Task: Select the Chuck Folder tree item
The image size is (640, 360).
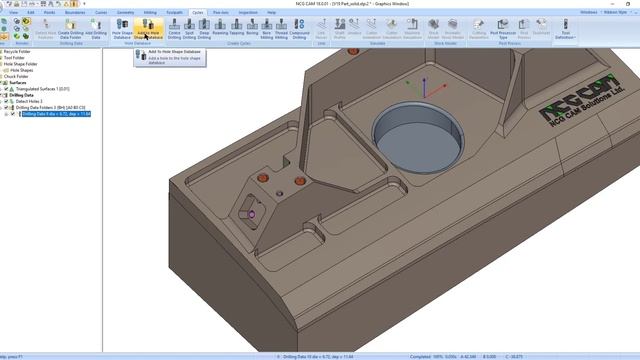Action: point(16,76)
